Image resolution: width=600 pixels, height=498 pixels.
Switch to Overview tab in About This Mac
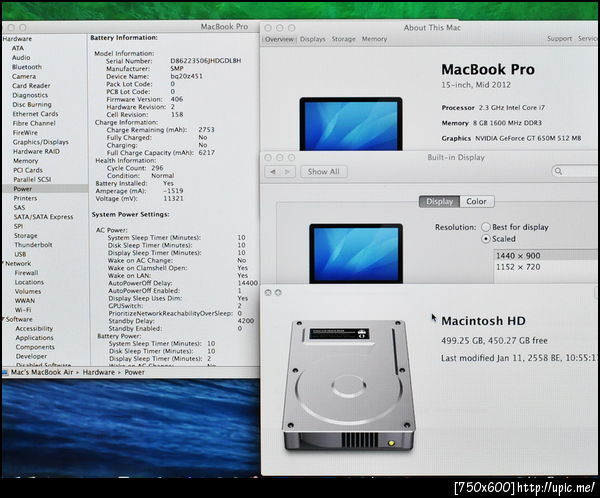pos(279,39)
